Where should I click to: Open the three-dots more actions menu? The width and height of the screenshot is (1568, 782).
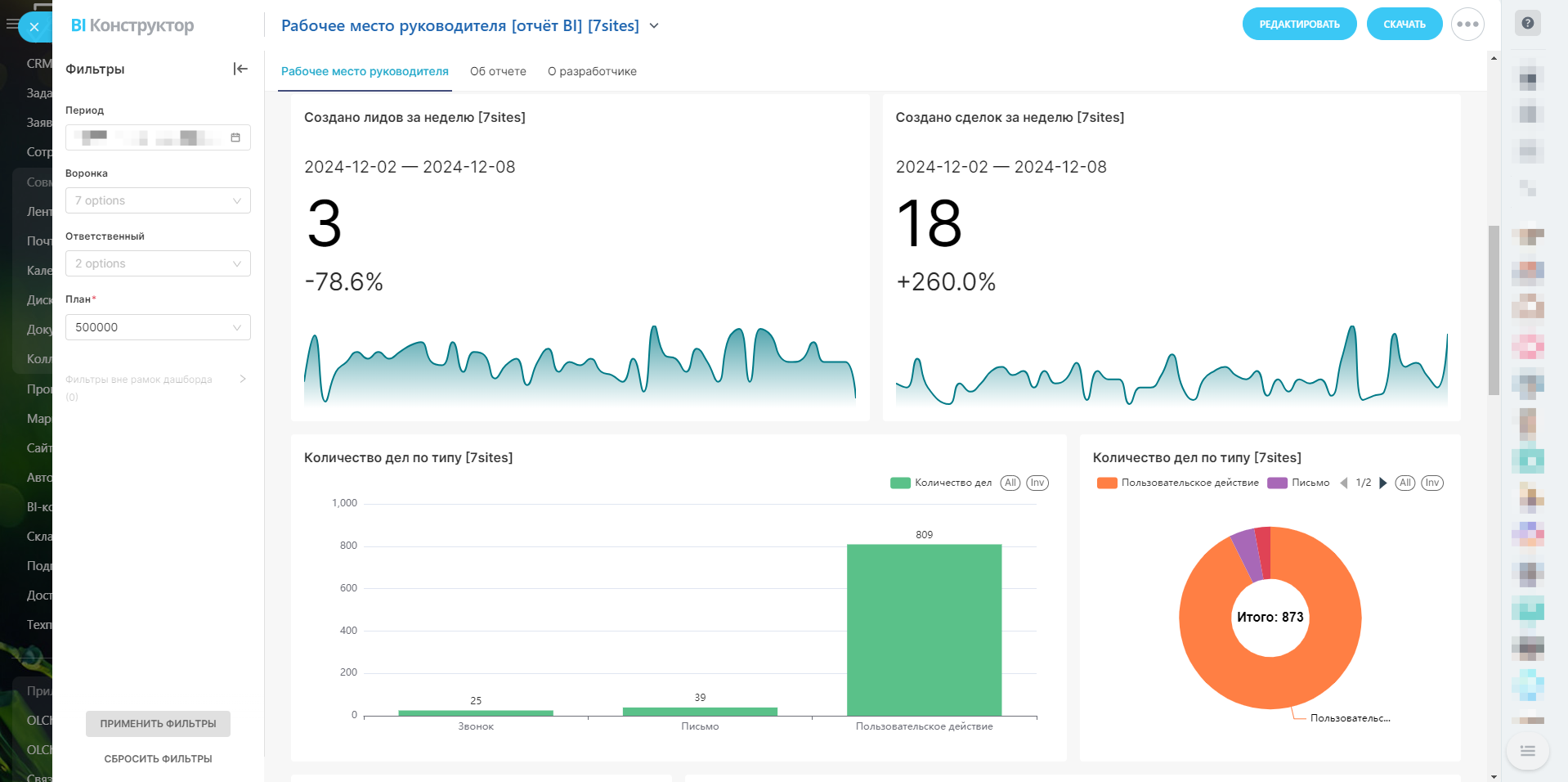pos(1467,25)
